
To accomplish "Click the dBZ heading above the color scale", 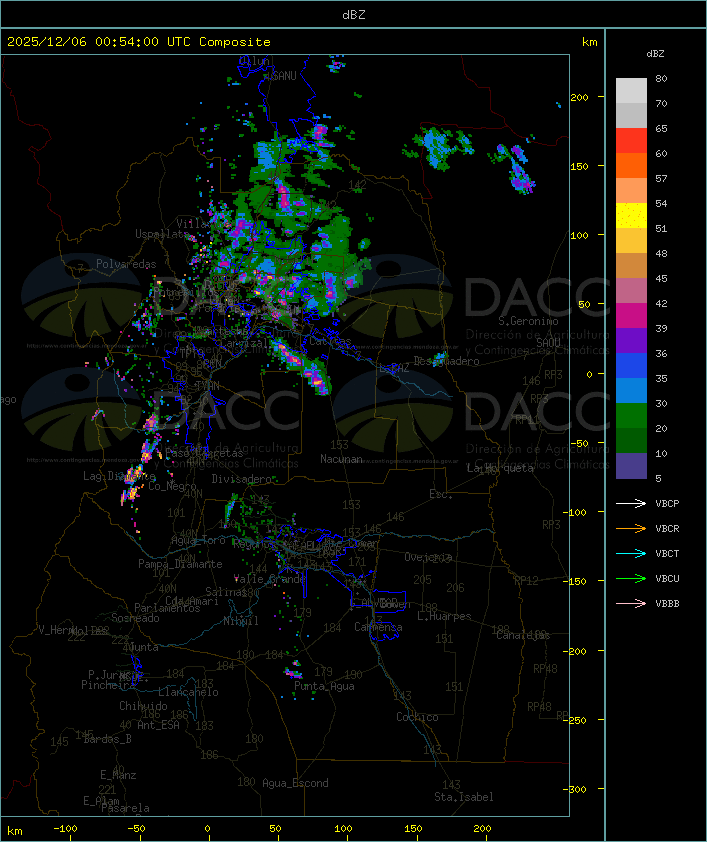I will click(655, 54).
